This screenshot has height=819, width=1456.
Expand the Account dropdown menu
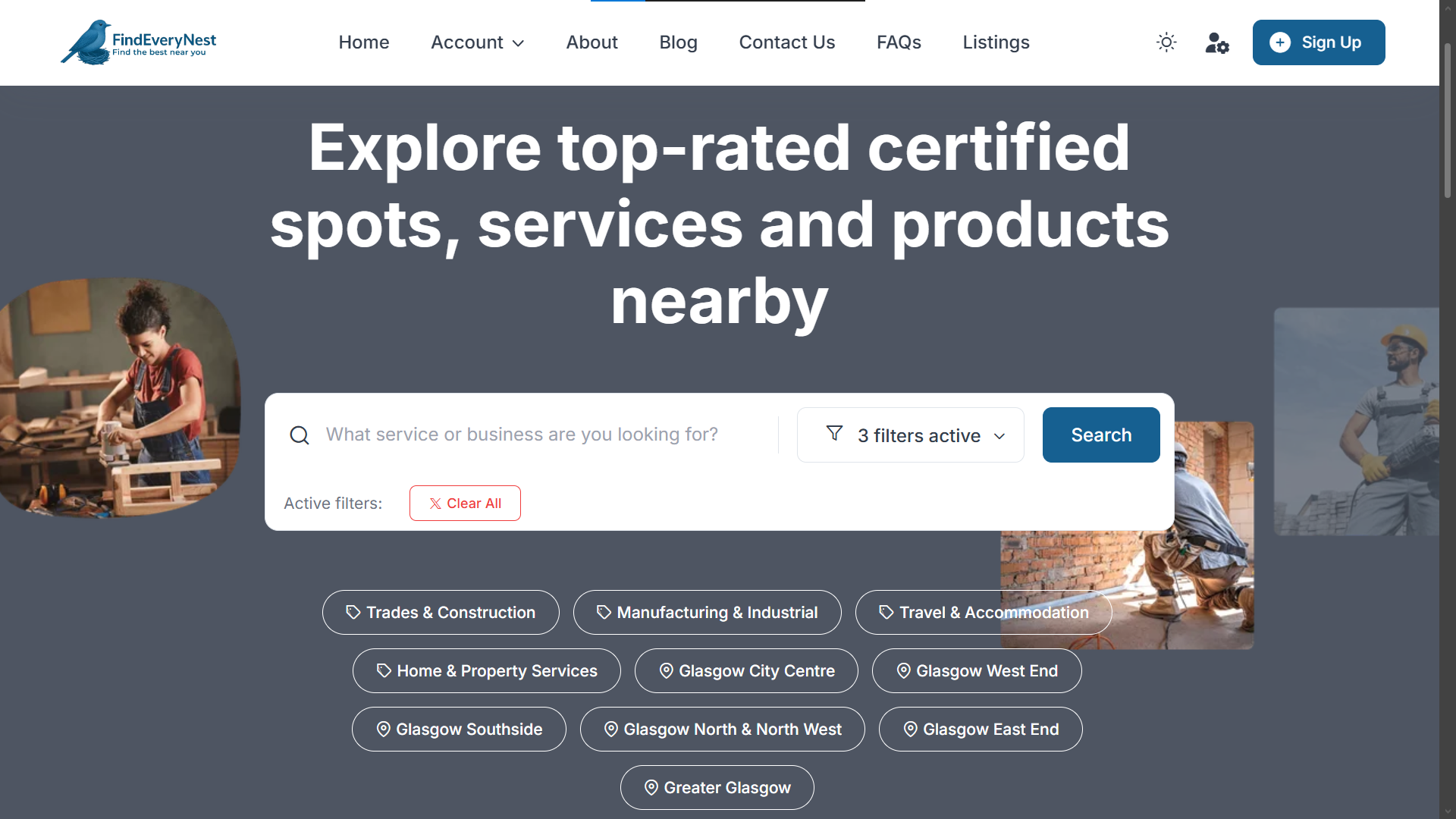coord(477,42)
